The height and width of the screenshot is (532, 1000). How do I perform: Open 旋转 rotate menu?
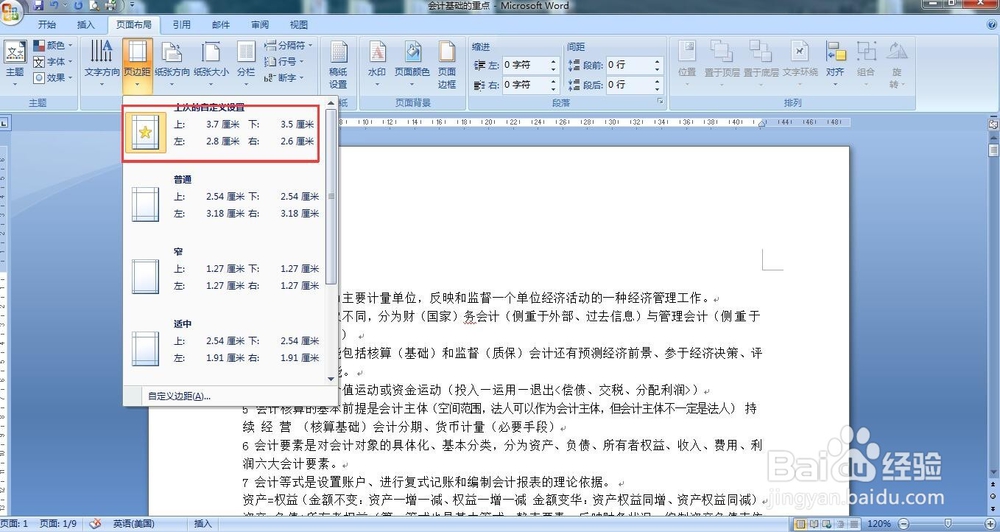pos(896,65)
